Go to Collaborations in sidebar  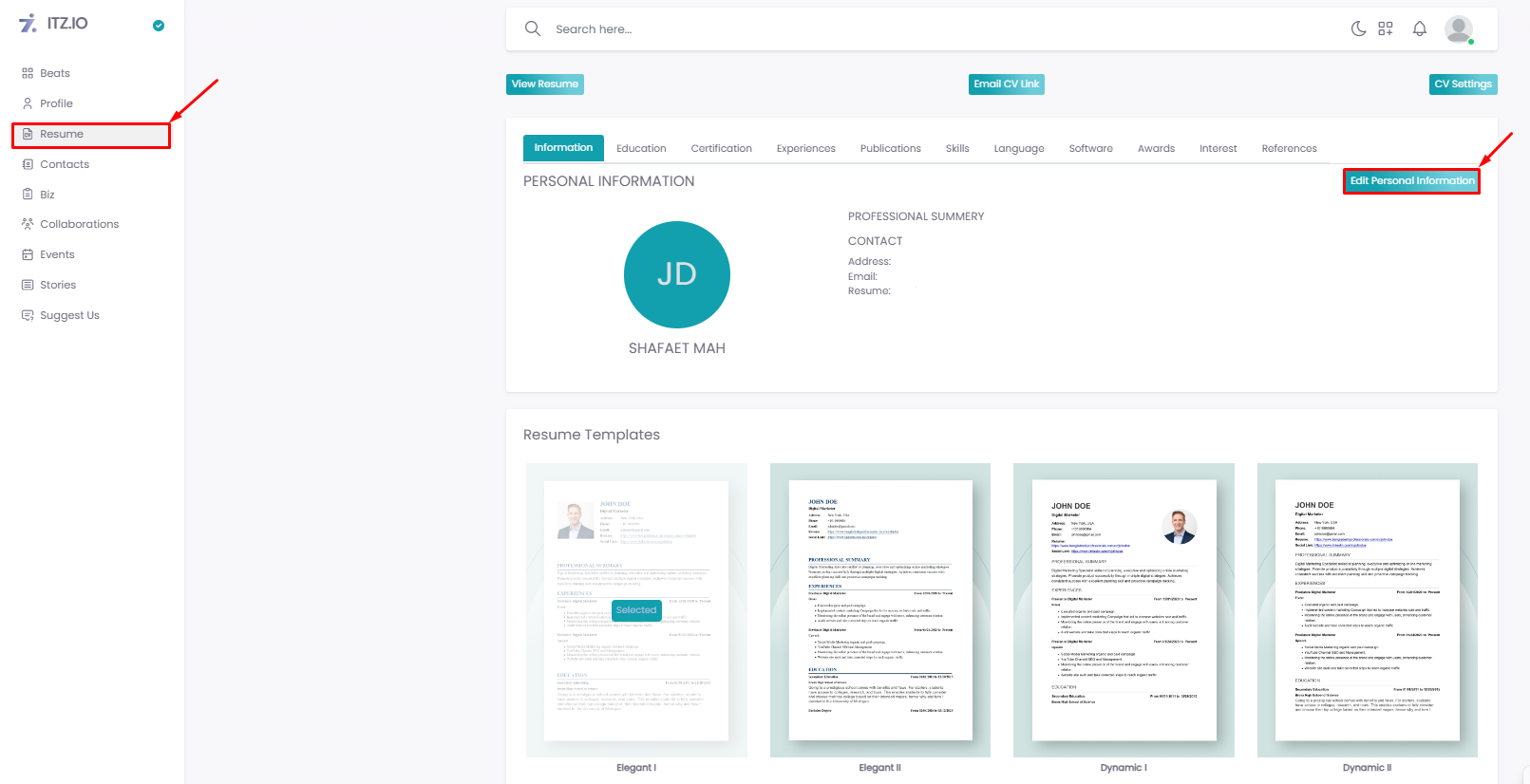click(79, 224)
